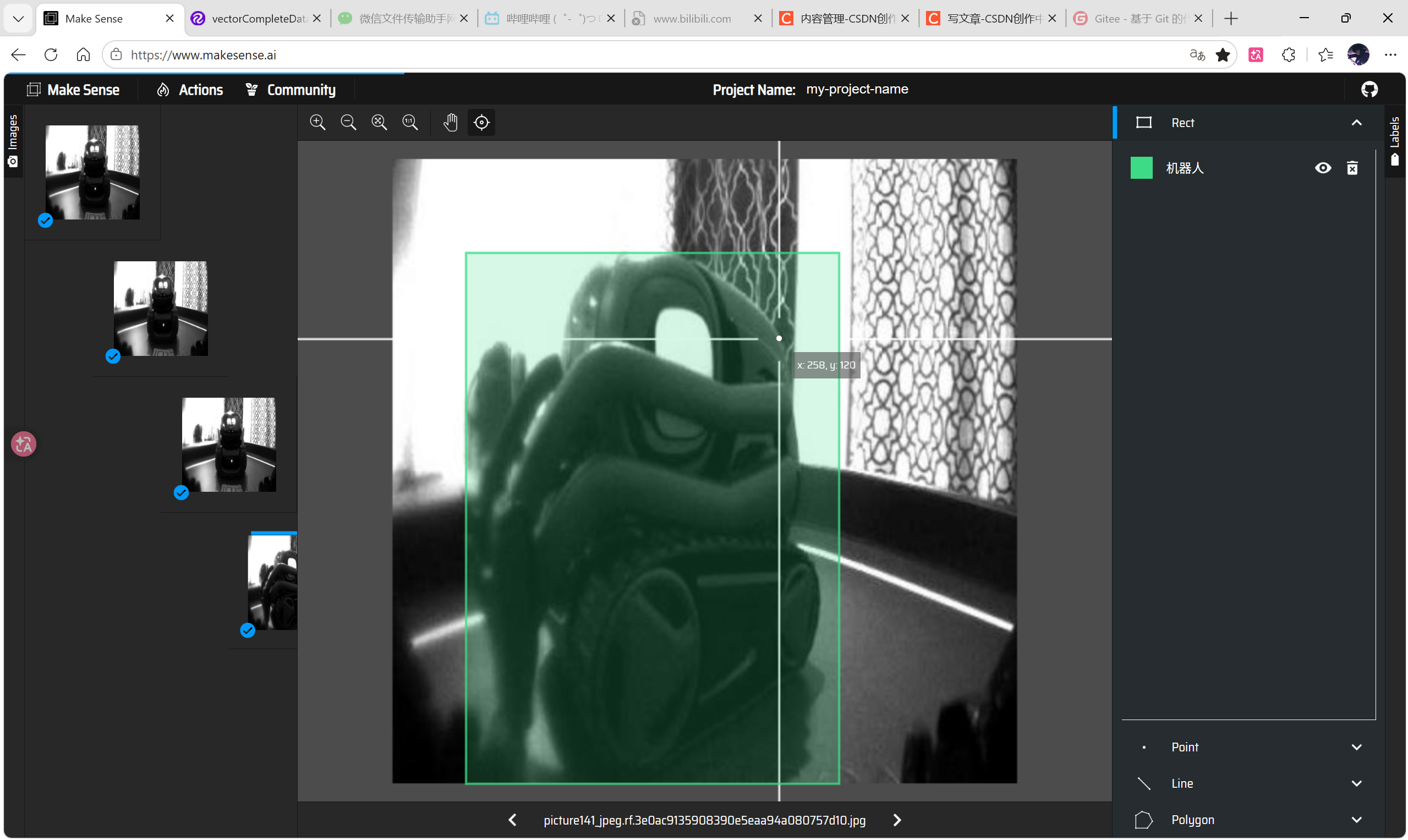
Task: Open the GitHub repository icon
Action: pyautogui.click(x=1369, y=90)
